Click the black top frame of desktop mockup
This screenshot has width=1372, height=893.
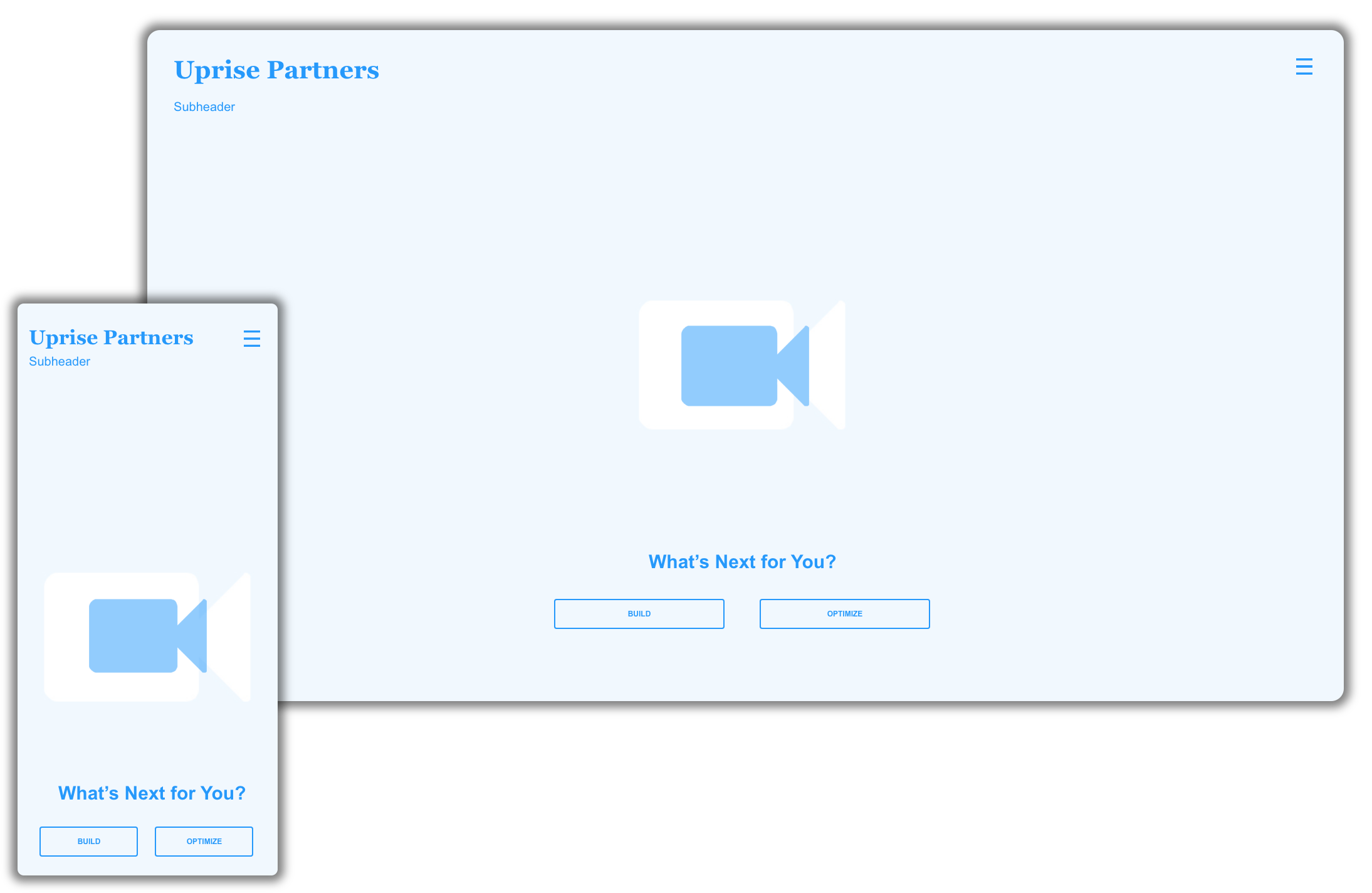click(x=745, y=21)
